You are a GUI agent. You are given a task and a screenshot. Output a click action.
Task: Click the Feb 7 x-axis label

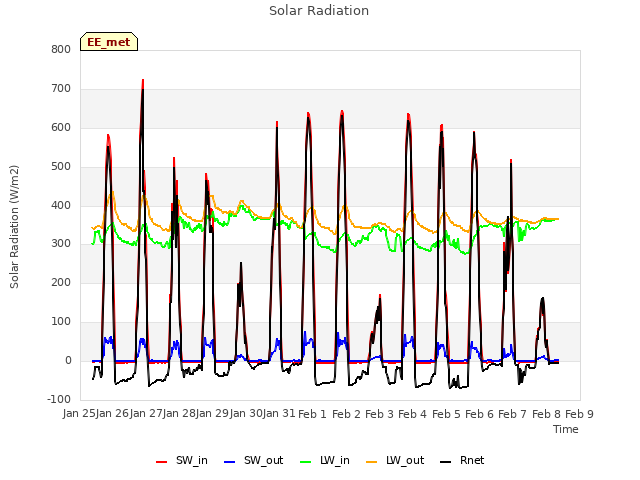click(513, 414)
